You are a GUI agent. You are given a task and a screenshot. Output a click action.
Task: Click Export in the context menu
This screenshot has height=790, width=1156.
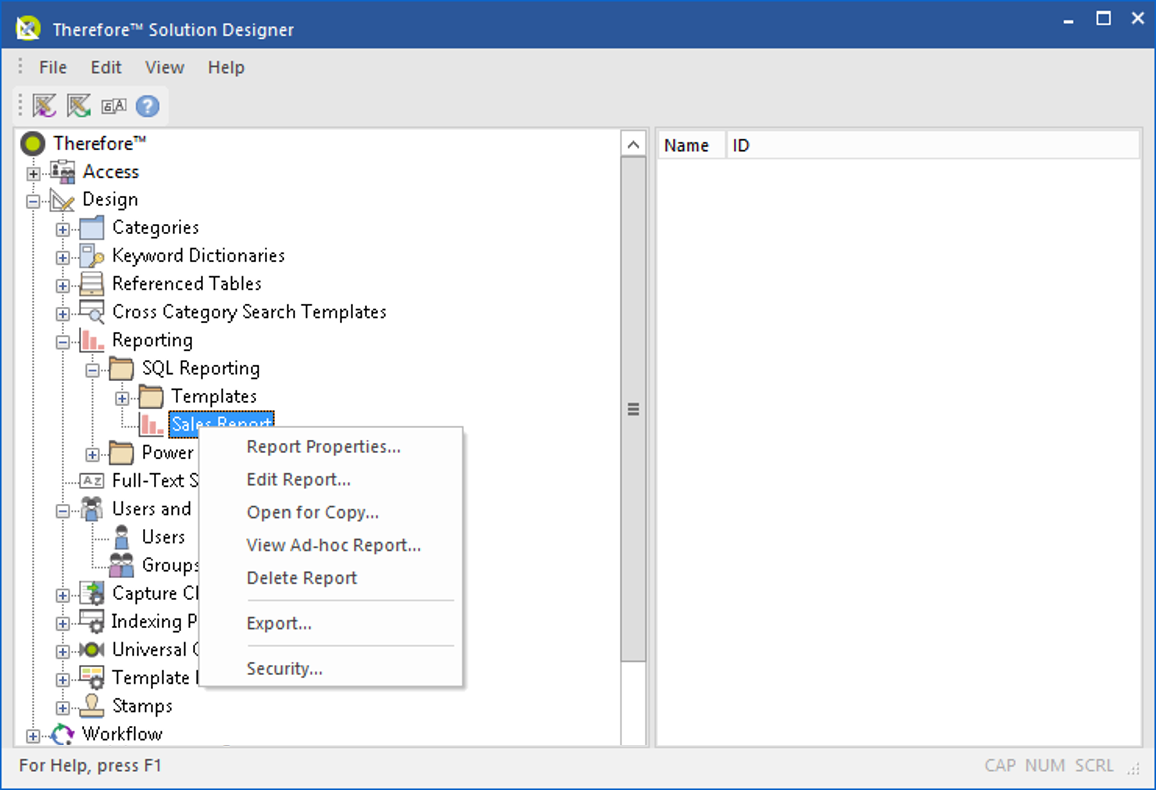[278, 623]
